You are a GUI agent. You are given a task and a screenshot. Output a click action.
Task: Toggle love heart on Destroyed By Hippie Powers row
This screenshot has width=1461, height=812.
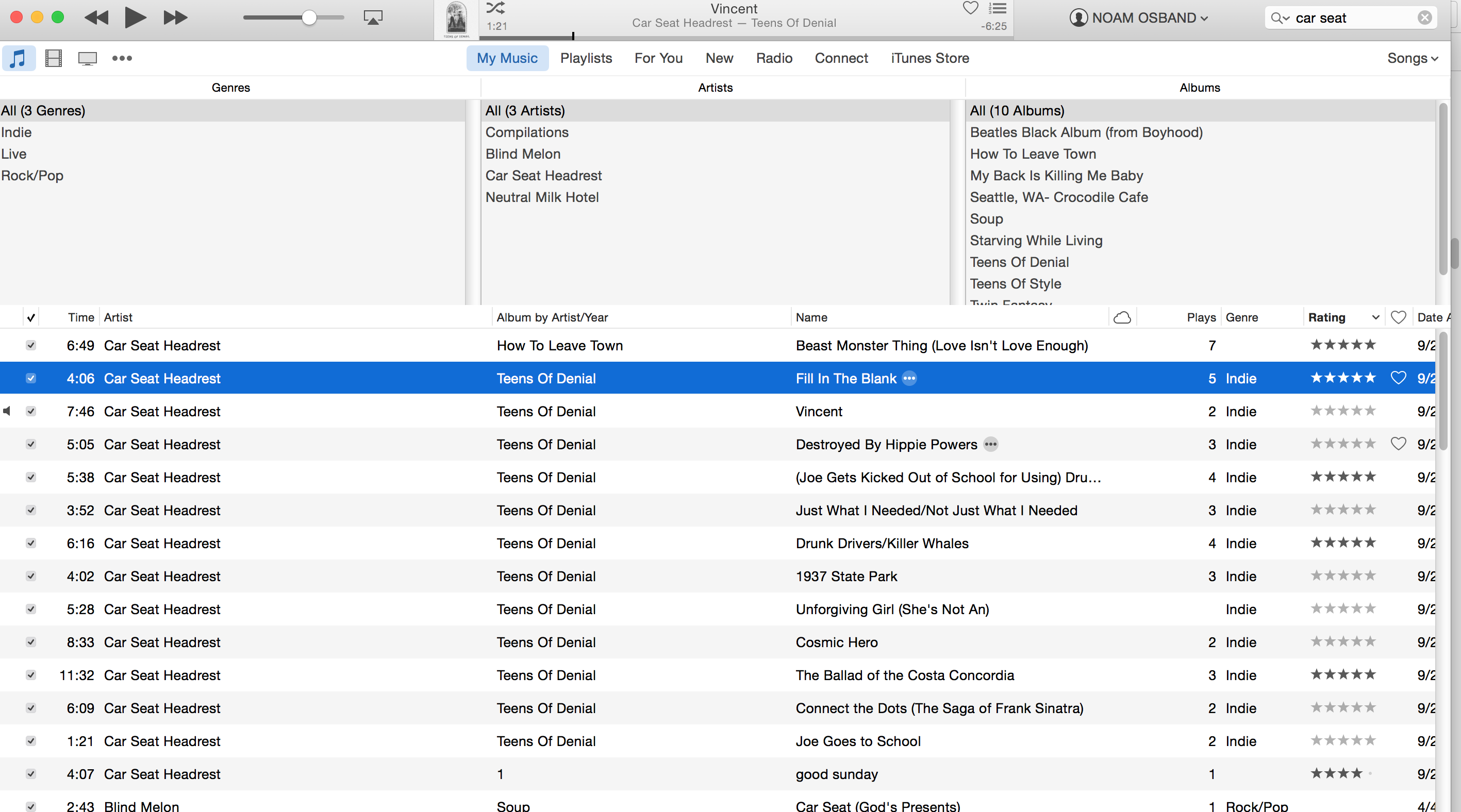tap(1398, 444)
